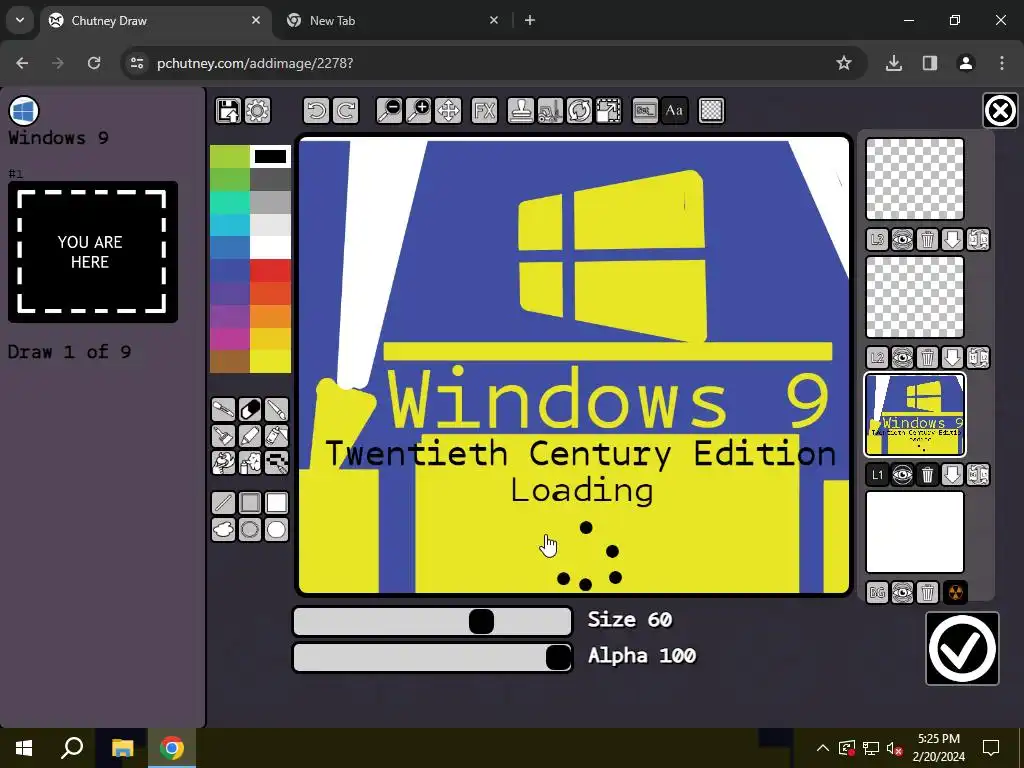The image size is (1024, 768).
Task: Swap layer L3 with L2 icon
Action: [978, 240]
